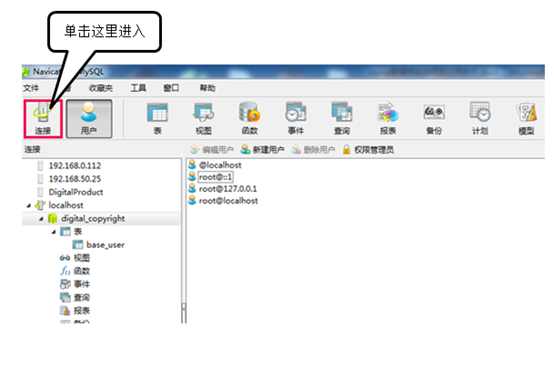Open the 计划 (Schedule) toolbar icon
The width and height of the screenshot is (554, 366).
point(480,119)
